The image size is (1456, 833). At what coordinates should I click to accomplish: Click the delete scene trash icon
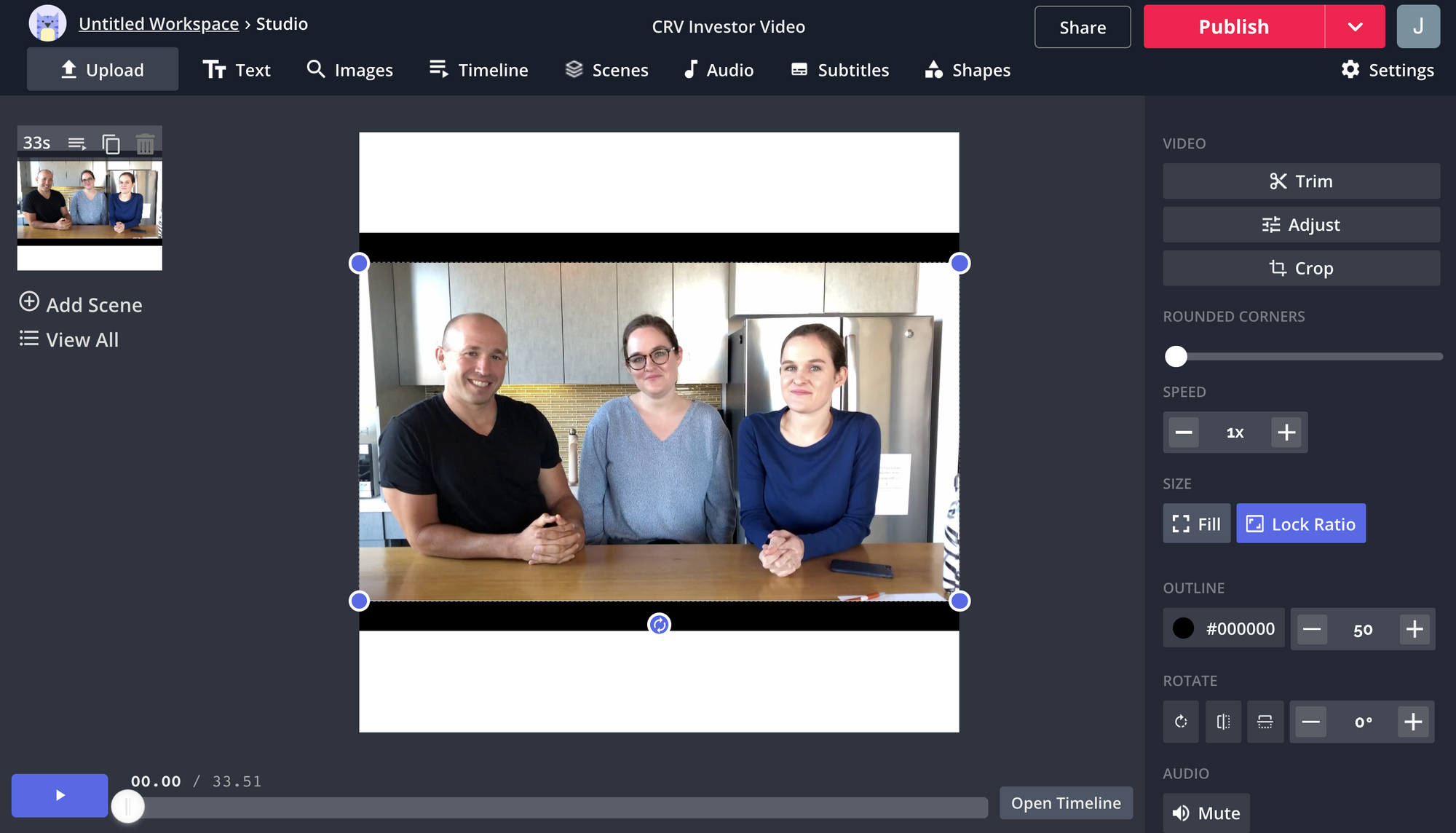click(145, 143)
